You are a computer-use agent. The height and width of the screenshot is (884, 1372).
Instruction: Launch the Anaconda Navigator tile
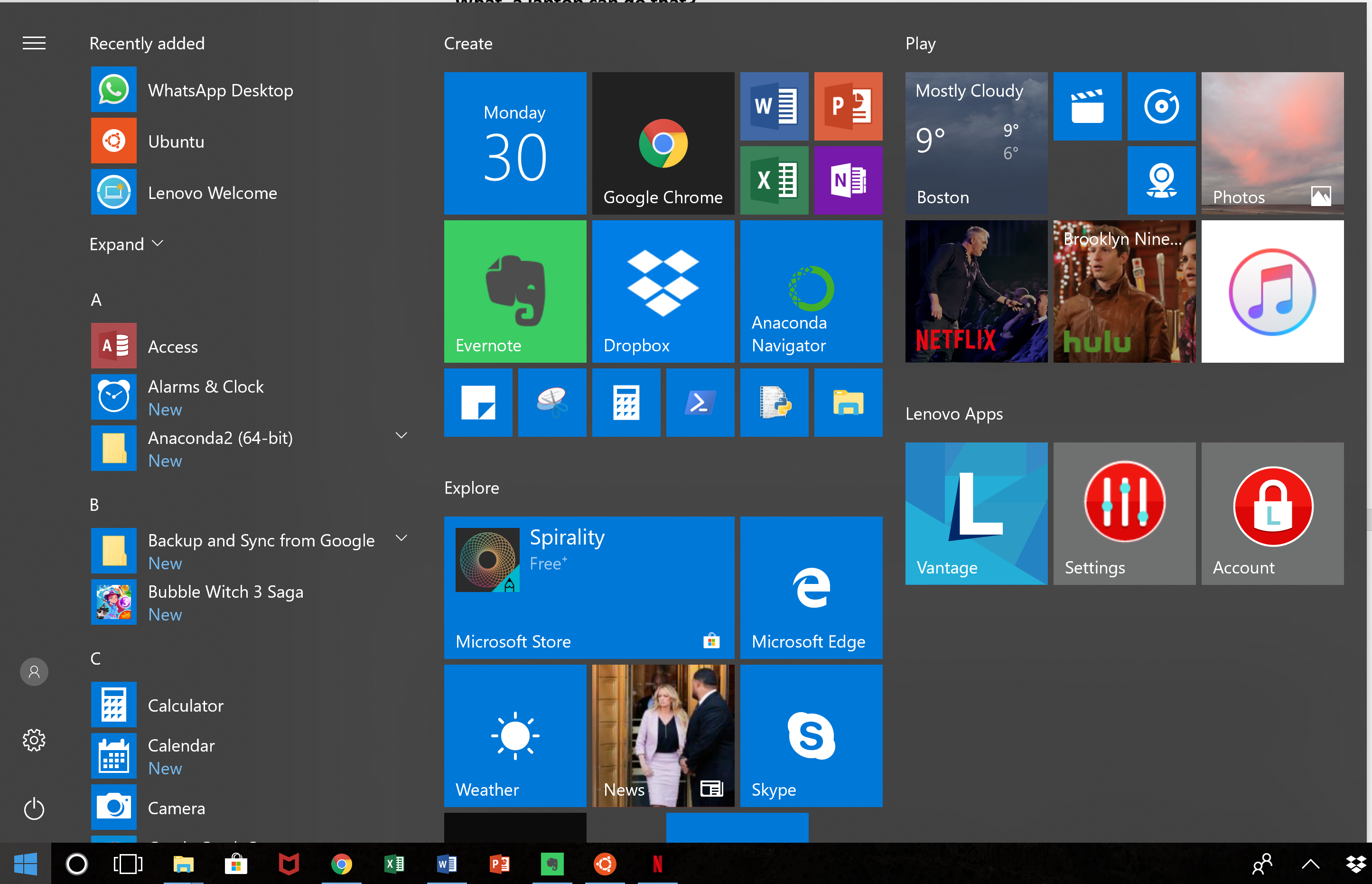811,291
